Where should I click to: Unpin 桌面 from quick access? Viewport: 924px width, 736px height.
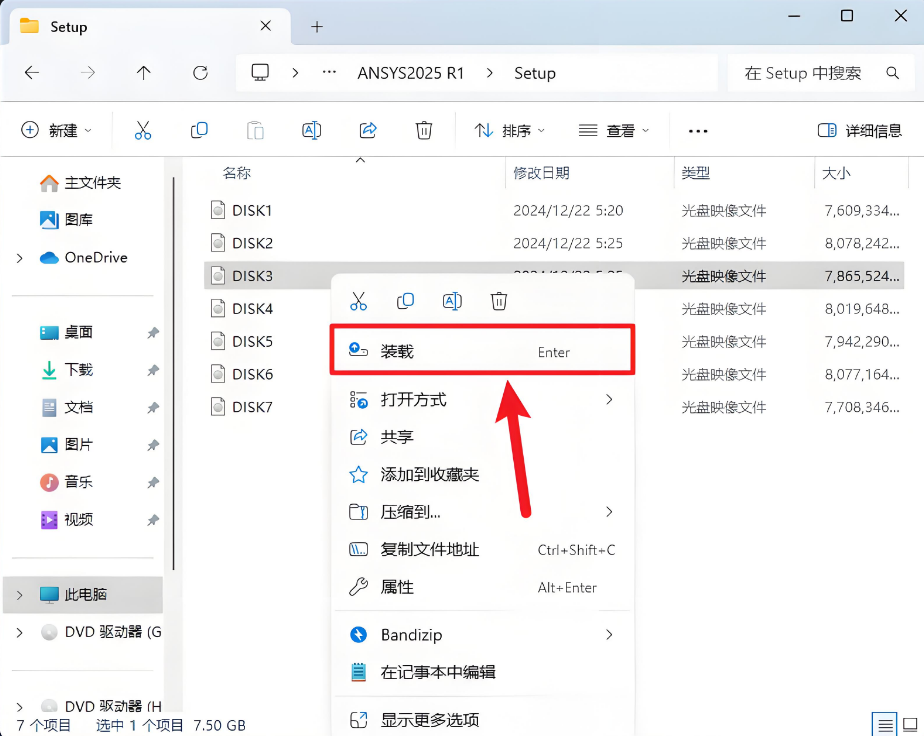(153, 333)
